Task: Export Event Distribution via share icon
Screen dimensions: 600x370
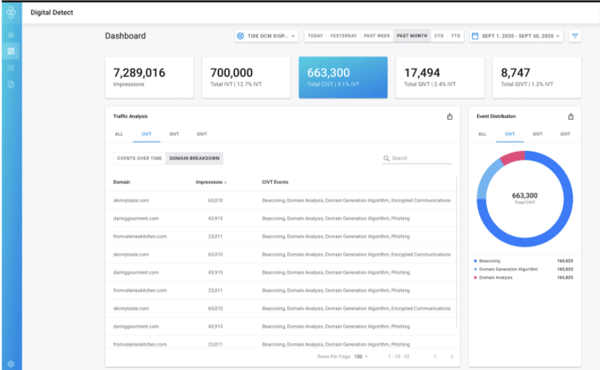Action: point(571,117)
